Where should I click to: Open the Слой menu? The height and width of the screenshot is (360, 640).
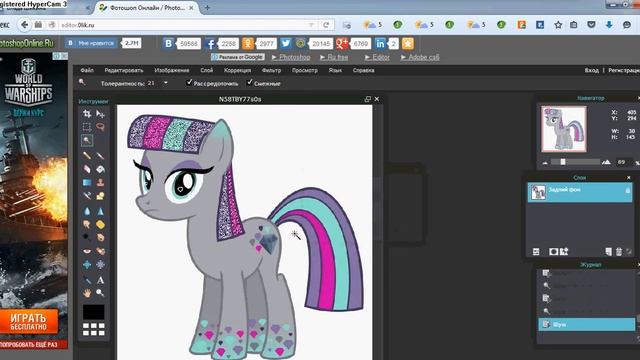click(x=207, y=70)
